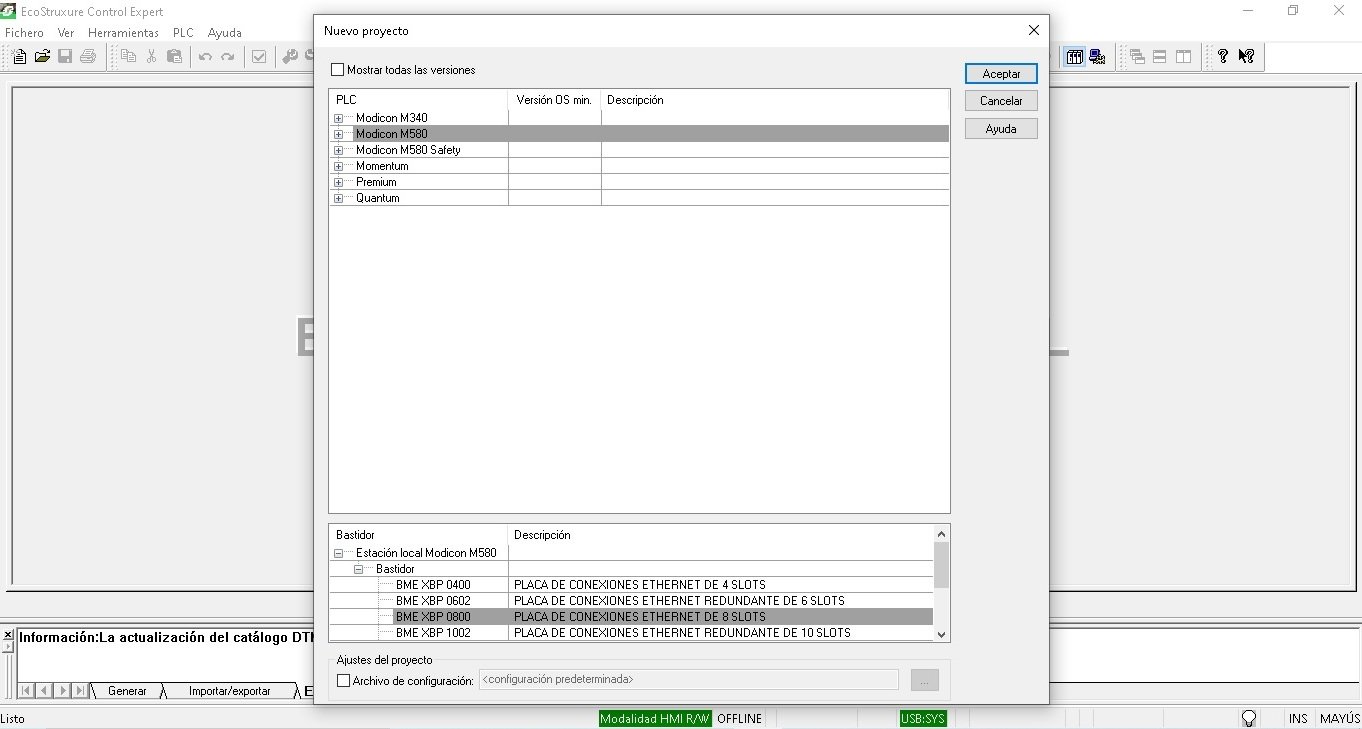Click the Cascade windows icon
1362x729 pixels.
(1137, 57)
